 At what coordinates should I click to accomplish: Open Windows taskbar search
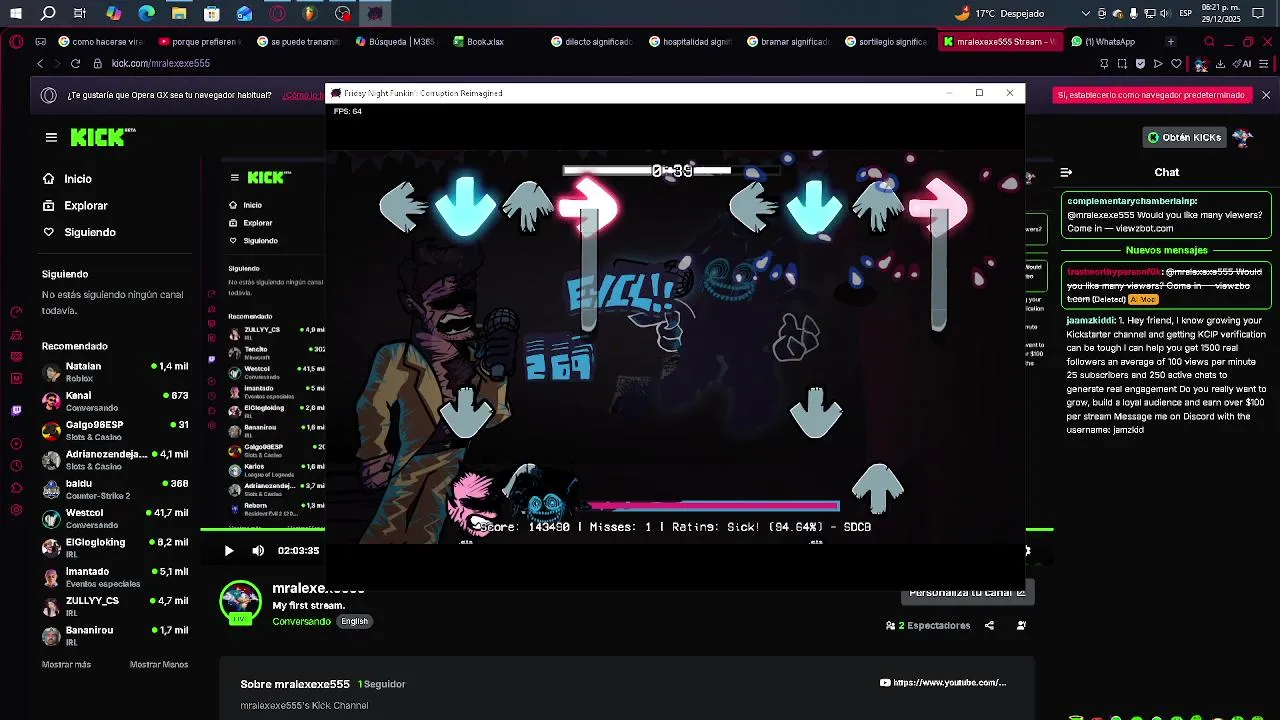tap(48, 14)
